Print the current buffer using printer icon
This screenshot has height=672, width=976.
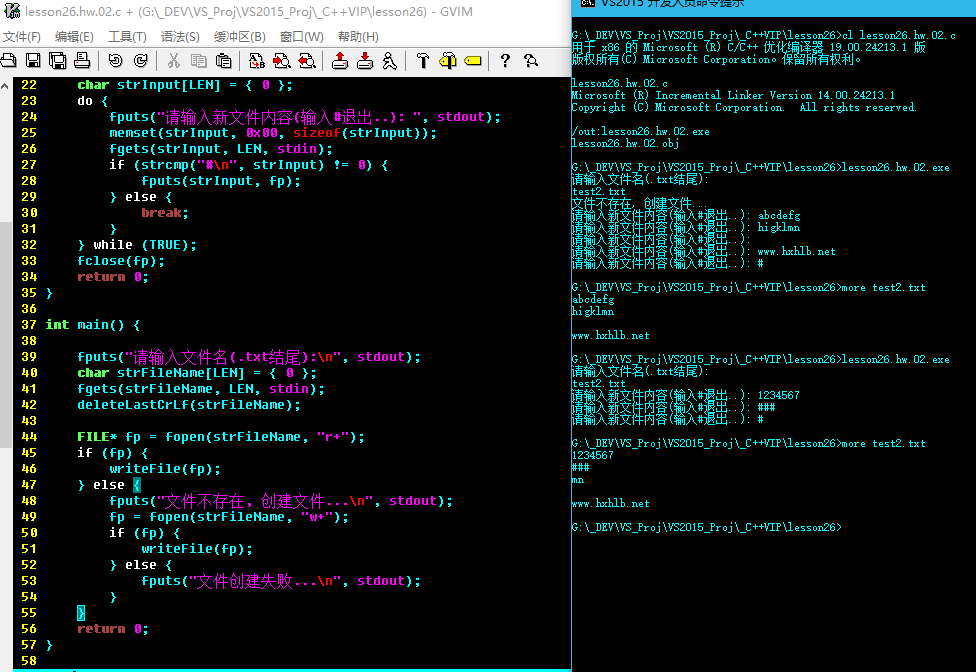[x=83, y=61]
